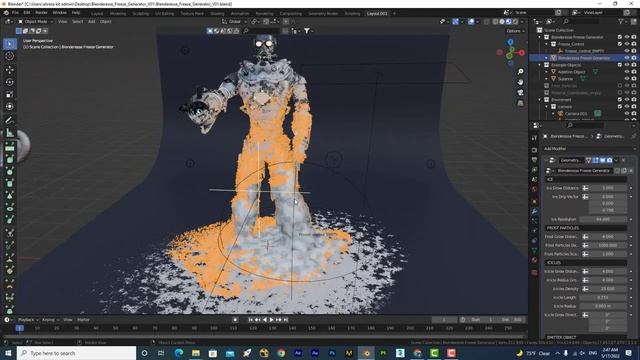Viewport: 640px width, 360px height.
Task: Toggle render camera icon for Example Objects
Action: coord(634,65)
